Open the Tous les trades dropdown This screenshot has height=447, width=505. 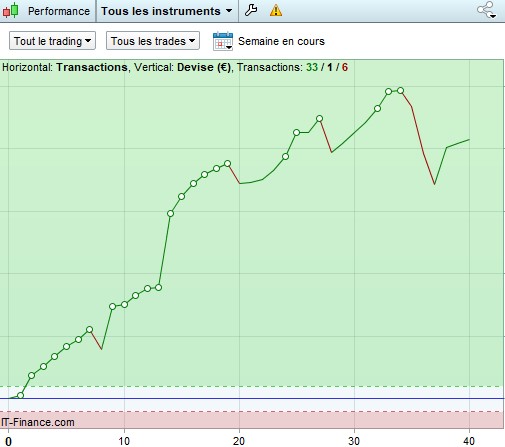coord(153,41)
